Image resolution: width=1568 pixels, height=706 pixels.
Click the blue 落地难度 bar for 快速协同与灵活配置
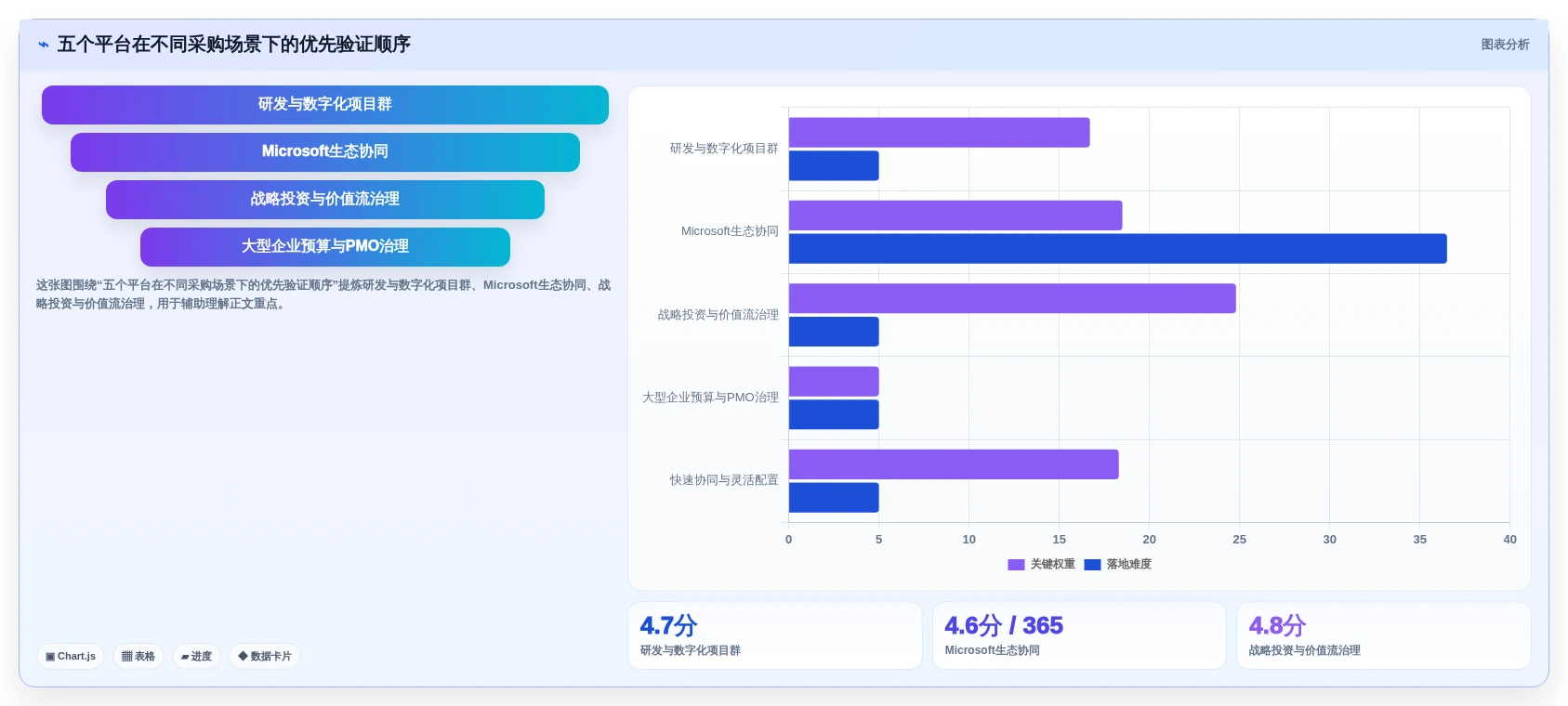pos(834,498)
